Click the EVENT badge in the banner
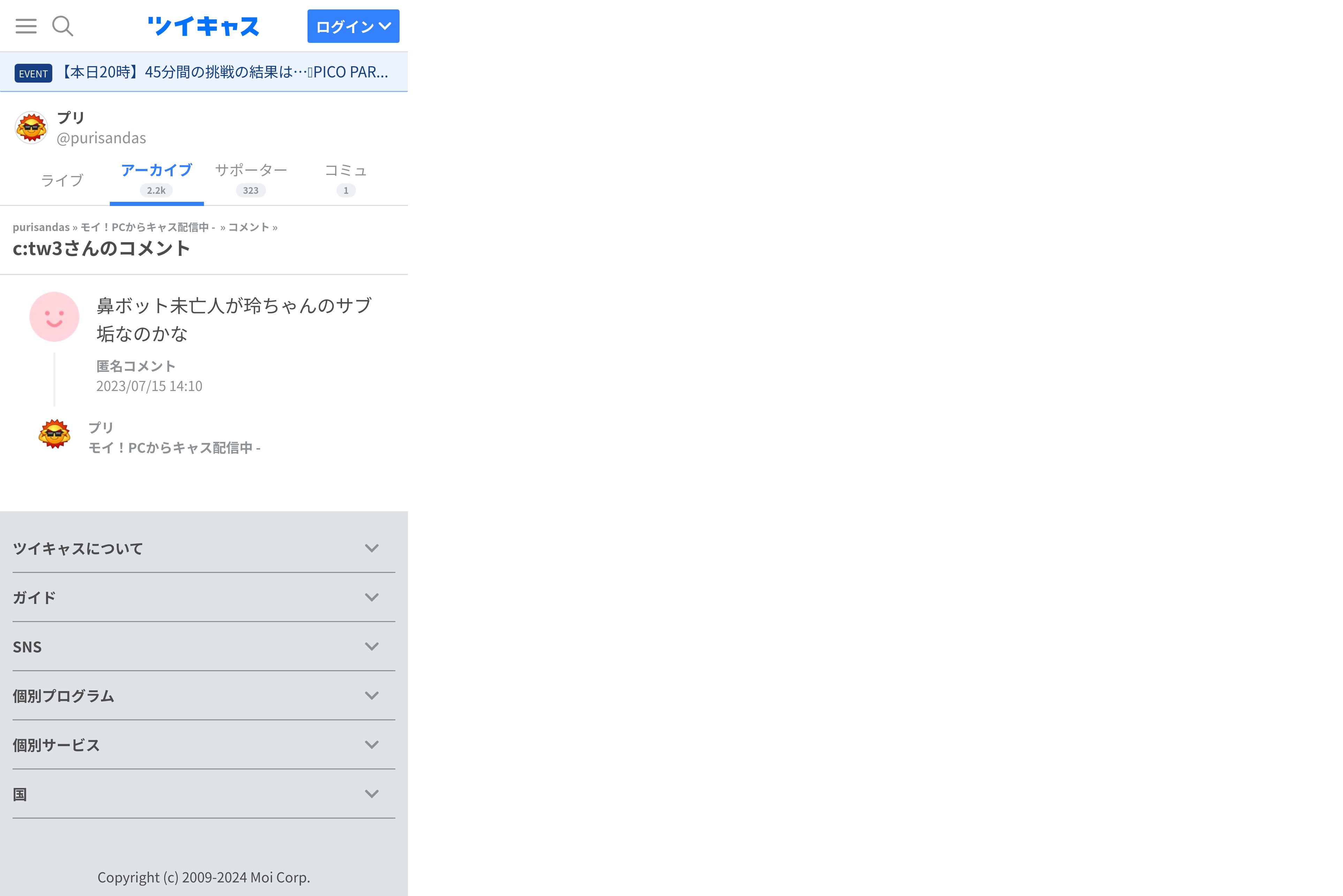 click(33, 73)
